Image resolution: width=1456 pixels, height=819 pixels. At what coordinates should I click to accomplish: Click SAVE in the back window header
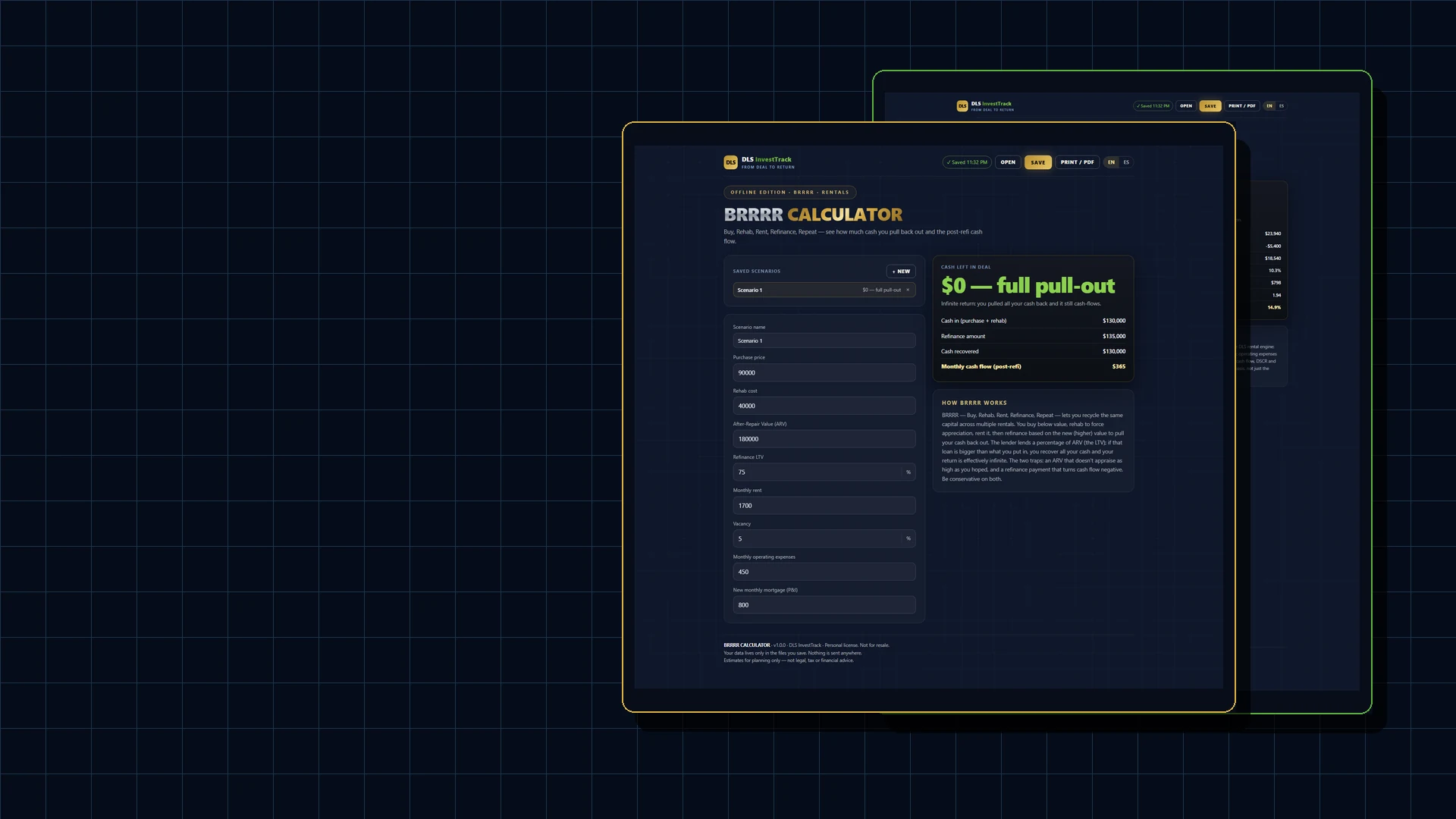pyautogui.click(x=1210, y=106)
